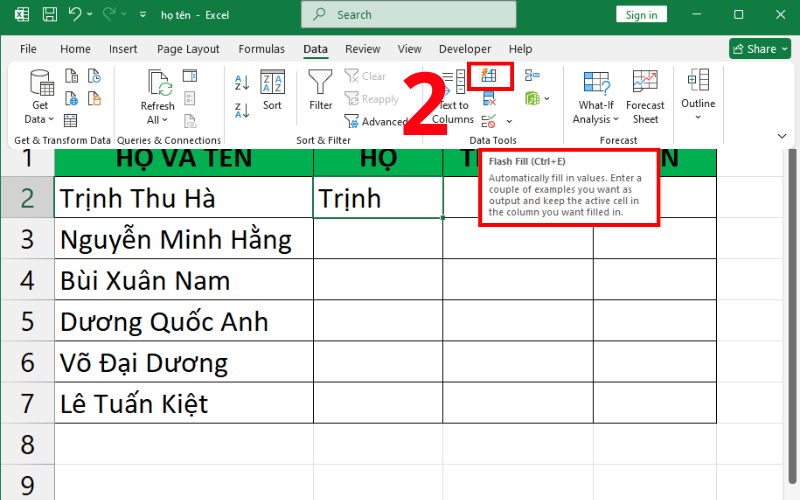Select cell containing Võ Đại Dương
This screenshot has width=800, height=500.
click(184, 362)
